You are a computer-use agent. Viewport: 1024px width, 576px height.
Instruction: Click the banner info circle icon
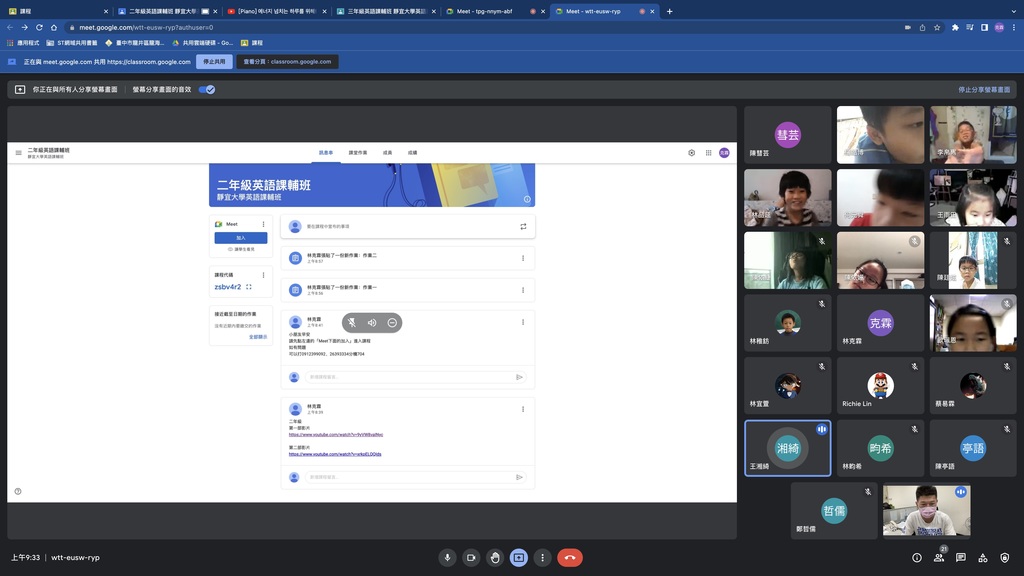527,199
